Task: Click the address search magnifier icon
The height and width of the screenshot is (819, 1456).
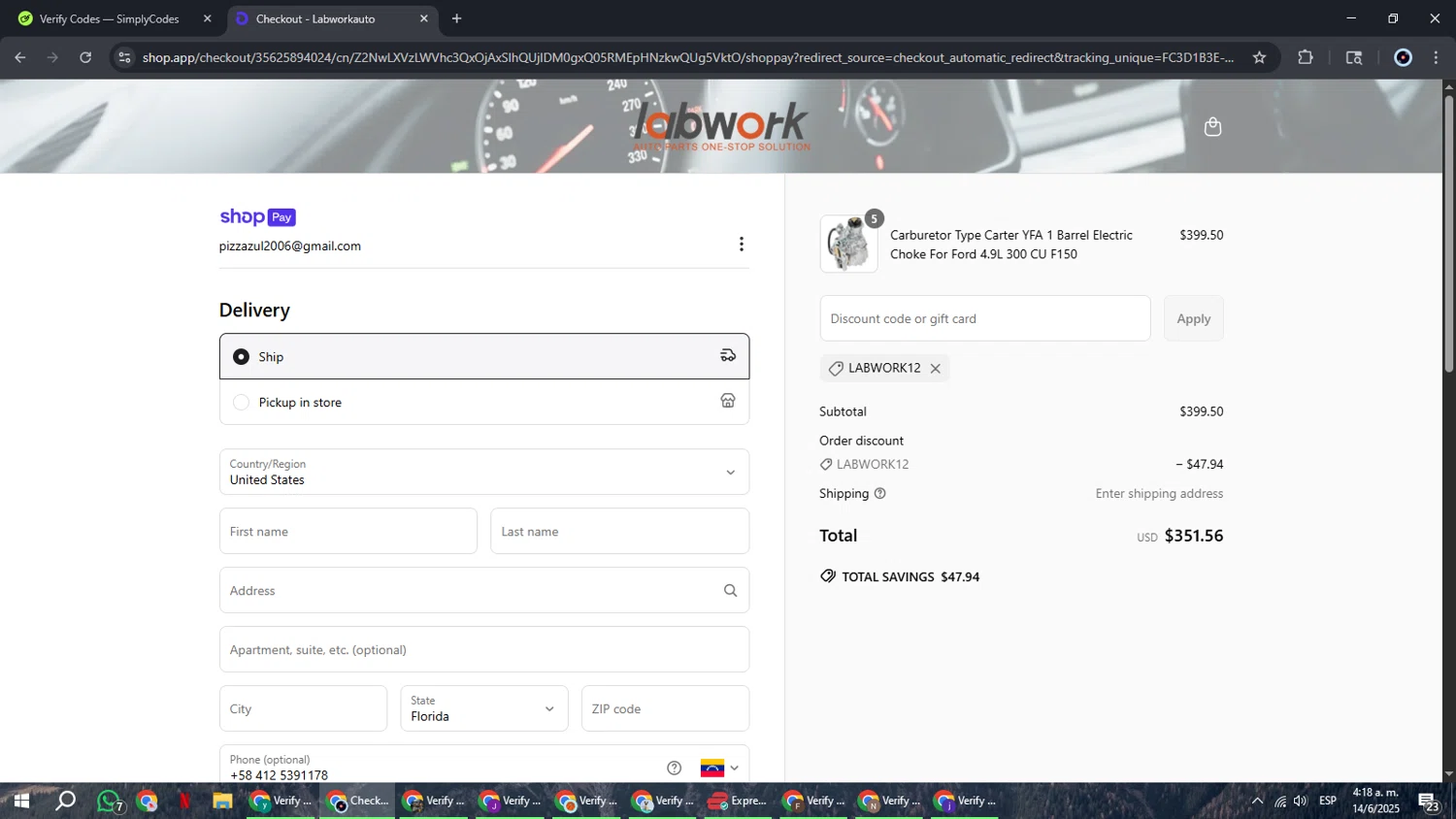Action: (x=731, y=590)
